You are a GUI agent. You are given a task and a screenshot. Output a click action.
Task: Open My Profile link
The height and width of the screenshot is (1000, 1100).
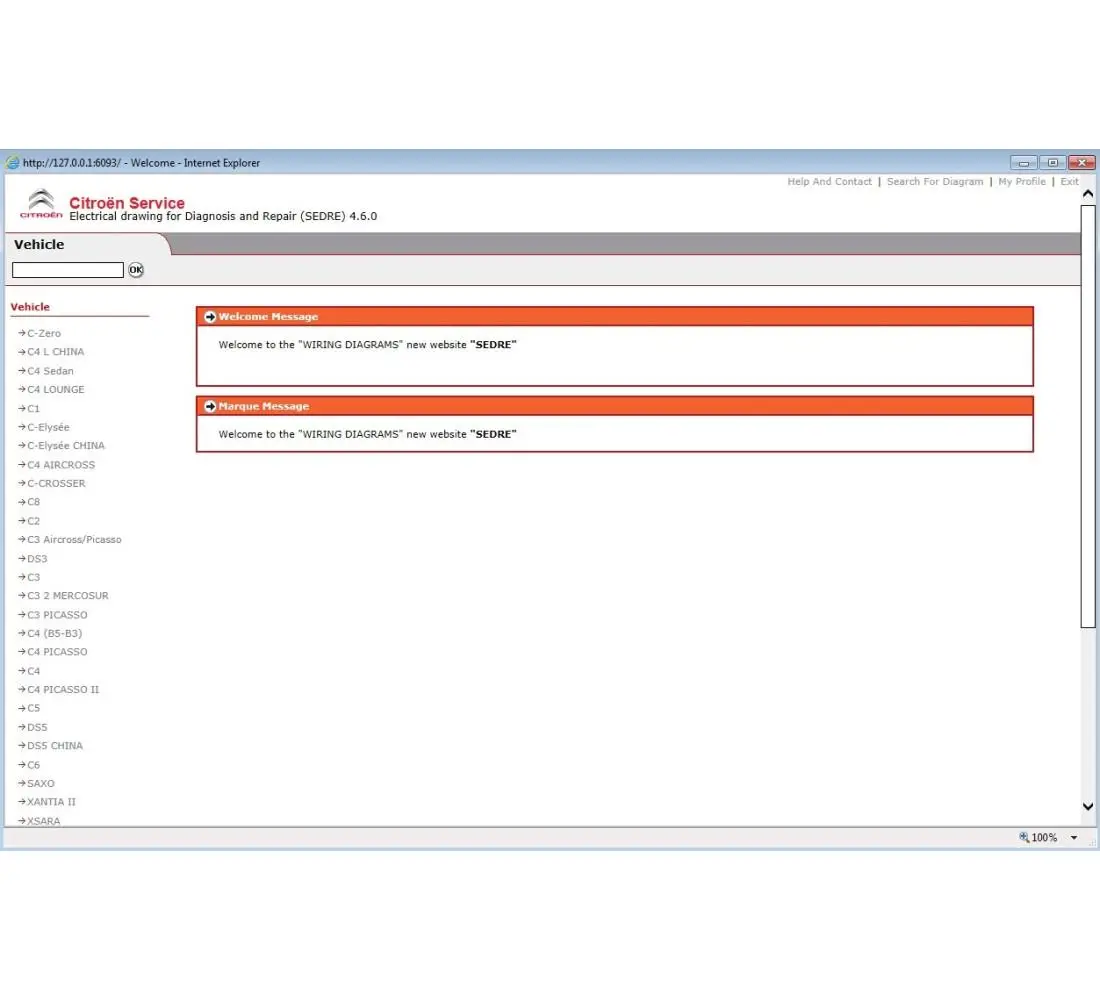(1021, 181)
